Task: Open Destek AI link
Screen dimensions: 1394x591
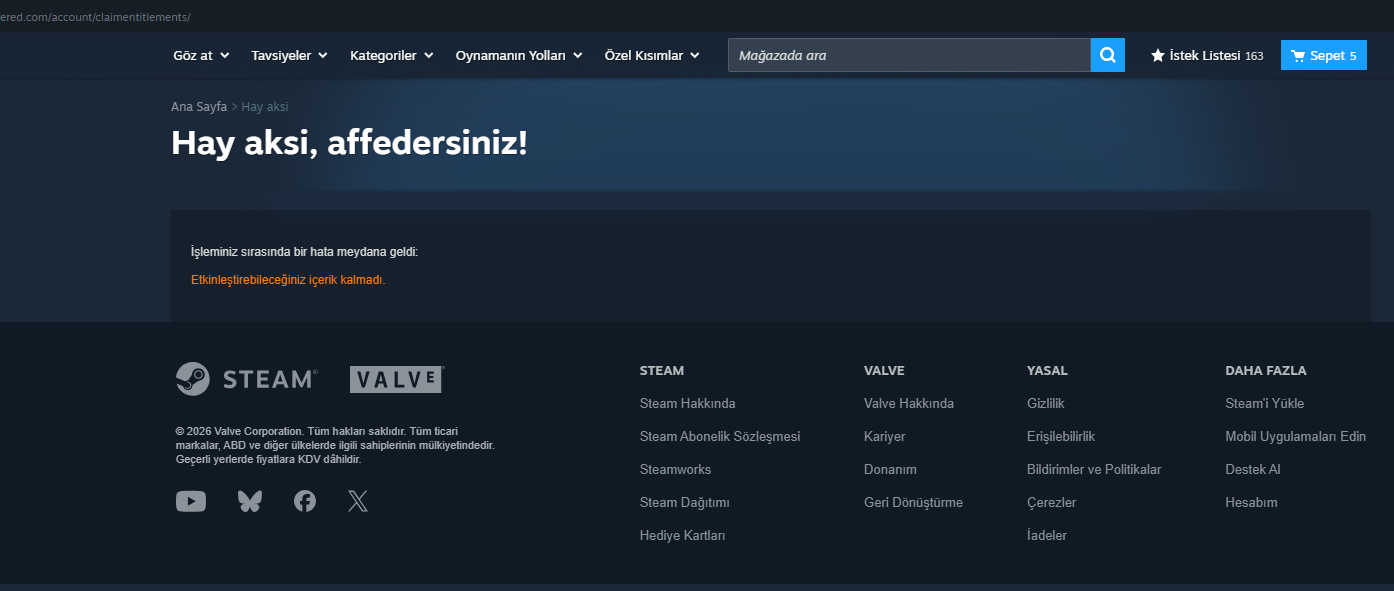Action: point(1252,469)
